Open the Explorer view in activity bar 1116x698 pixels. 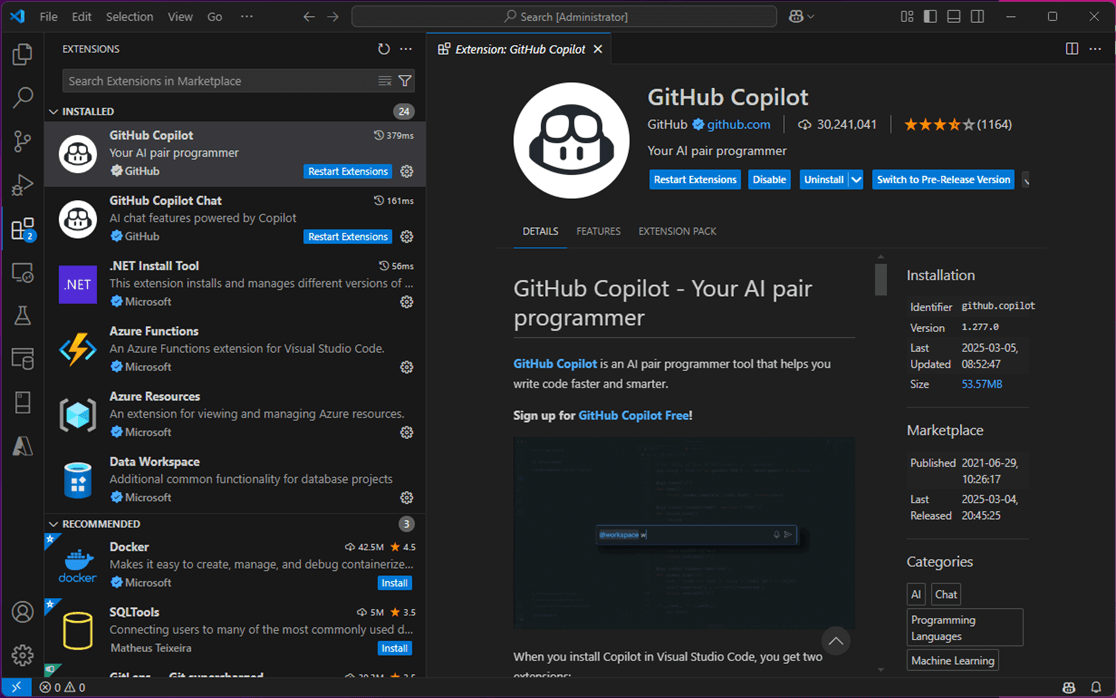tap(22, 54)
